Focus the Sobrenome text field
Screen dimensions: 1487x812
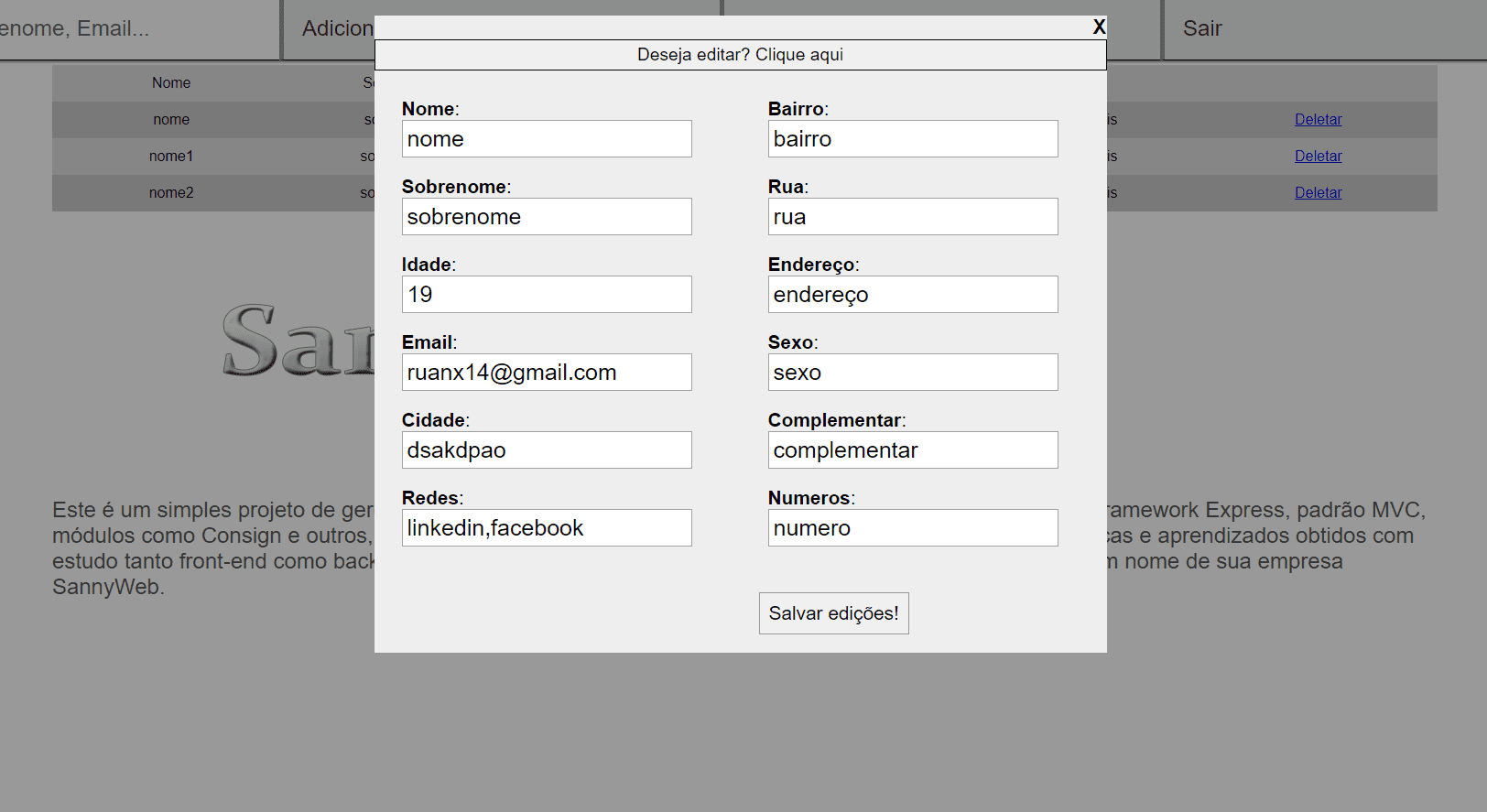coord(547,217)
